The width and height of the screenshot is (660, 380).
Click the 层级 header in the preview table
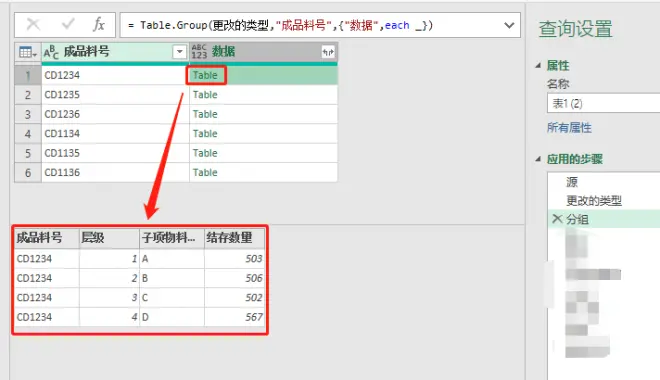109,238
